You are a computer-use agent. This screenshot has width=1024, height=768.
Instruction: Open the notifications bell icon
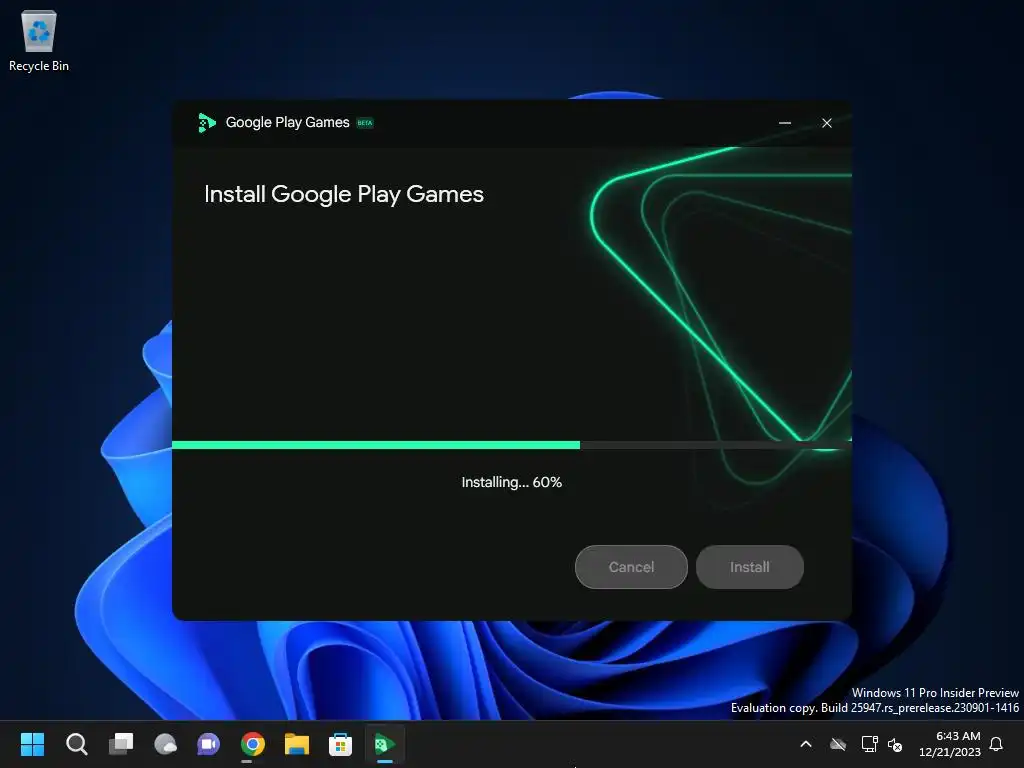click(996, 744)
